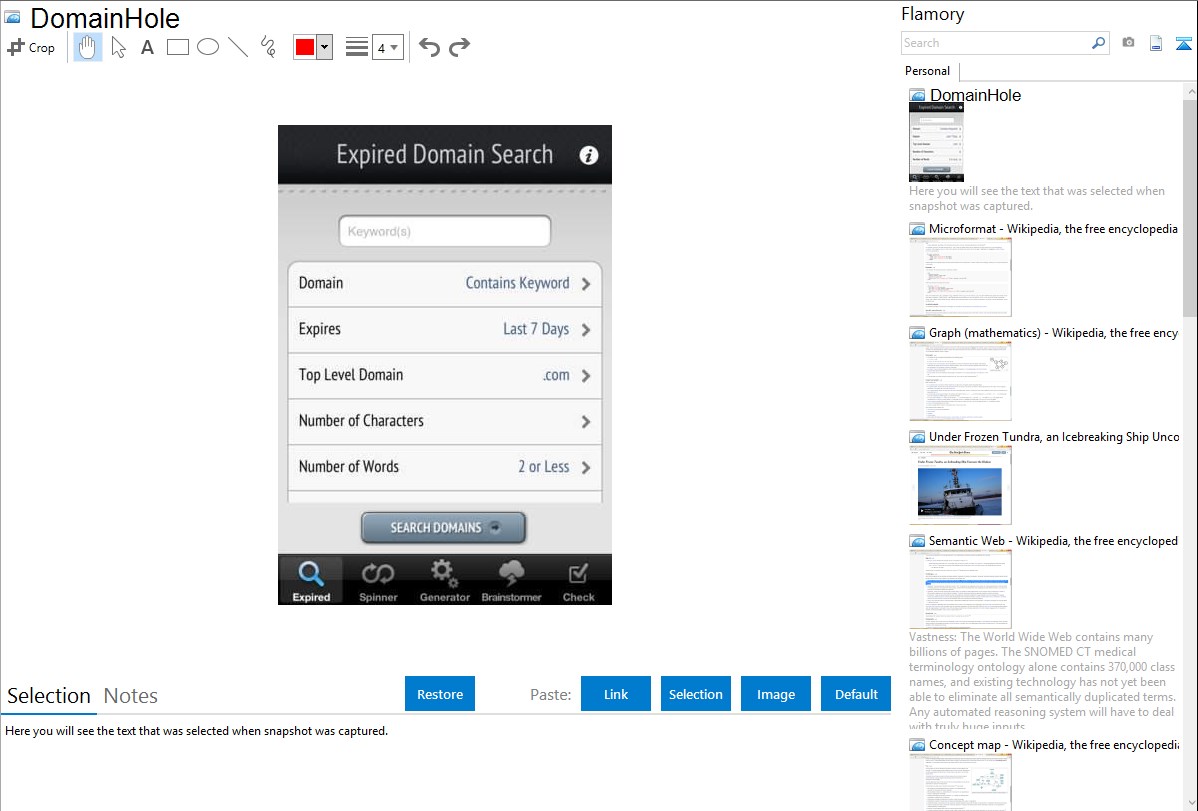This screenshot has width=1198, height=811.
Task: Click the search magnifier icon
Action: 1099,43
